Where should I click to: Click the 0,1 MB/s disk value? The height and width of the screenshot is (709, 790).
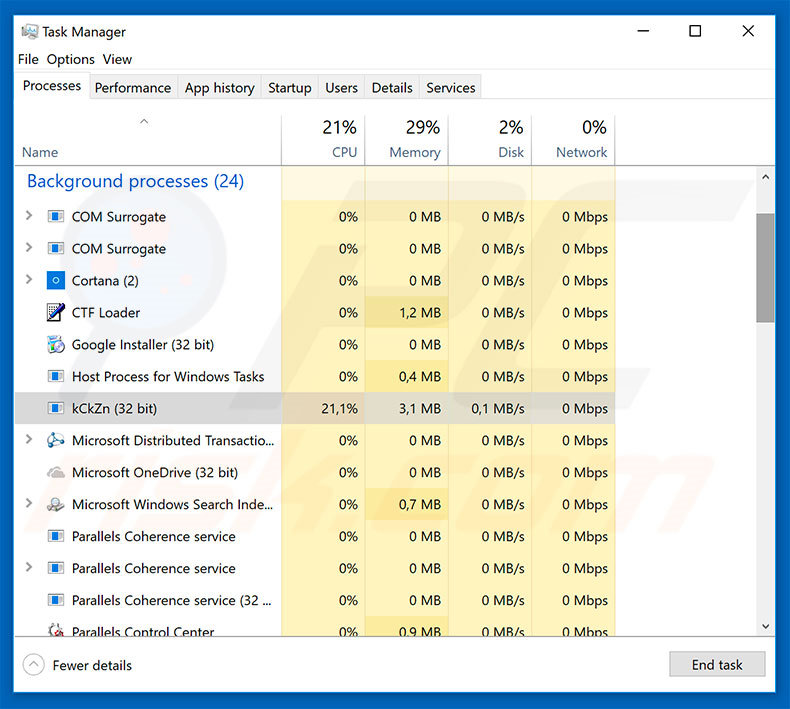[498, 408]
